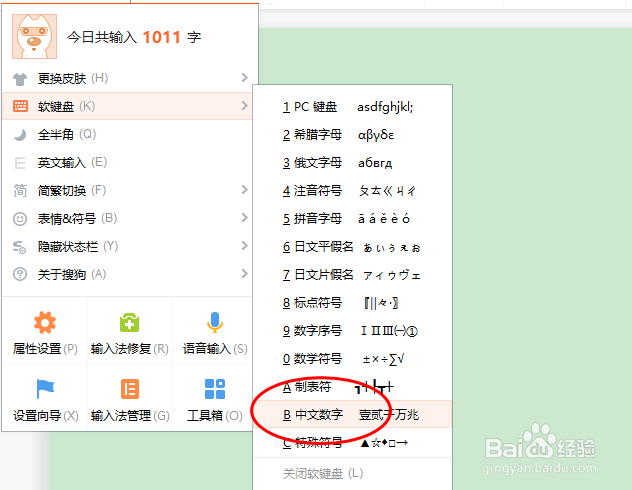Click the αβγδε preview text
Screen dimensions: 632x490
tap(376, 135)
